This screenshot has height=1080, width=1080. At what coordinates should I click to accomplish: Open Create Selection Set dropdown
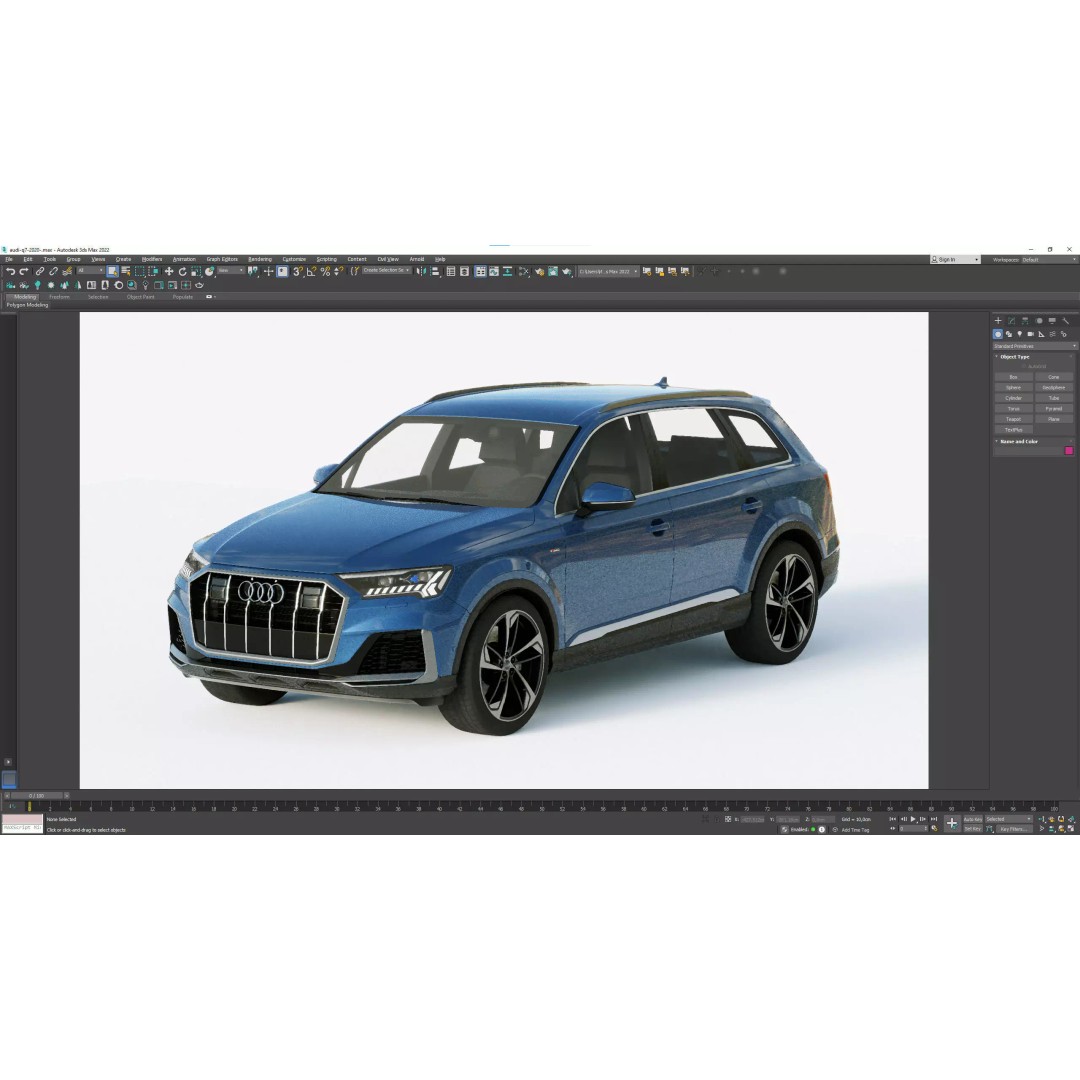coord(386,271)
